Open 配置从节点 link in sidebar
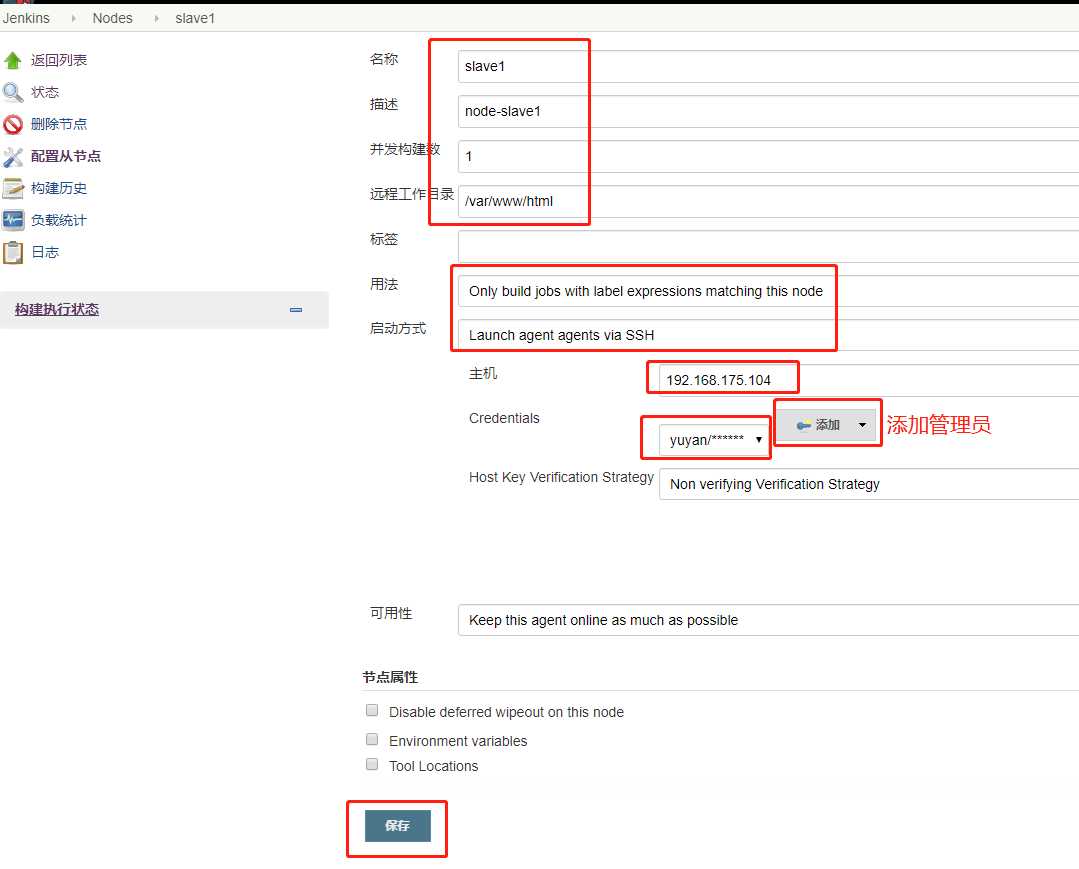Image resolution: width=1079 pixels, height=869 pixels. (66, 156)
